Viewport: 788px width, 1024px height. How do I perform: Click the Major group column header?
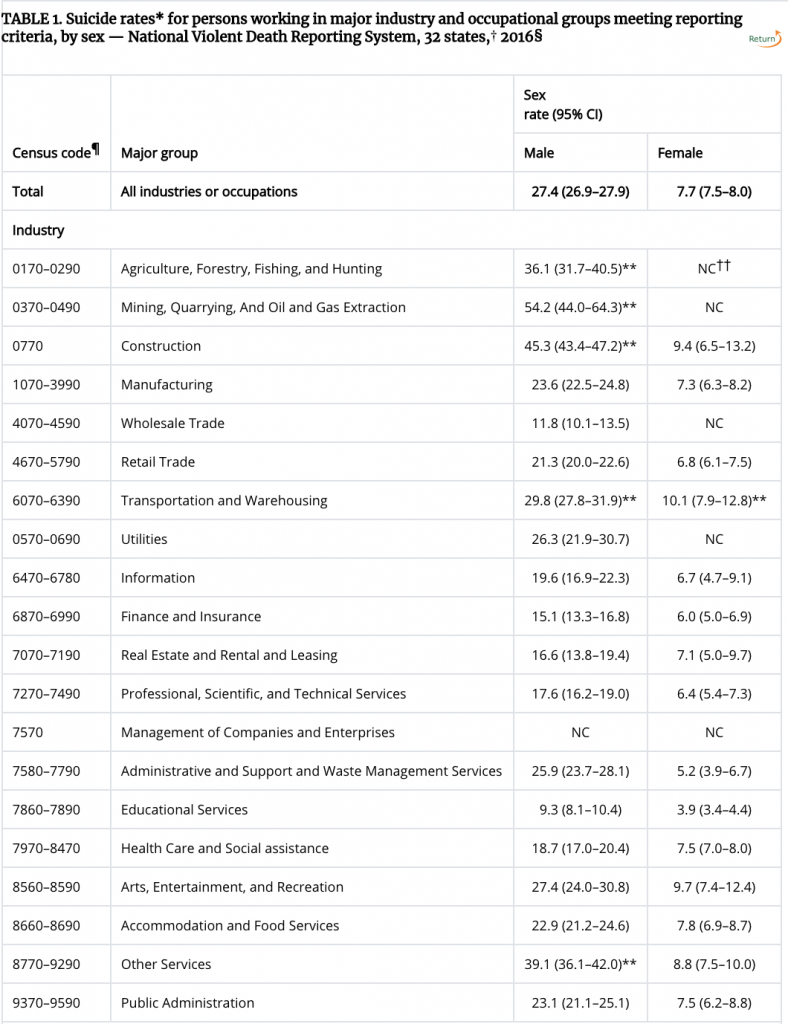pyautogui.click(x=159, y=153)
